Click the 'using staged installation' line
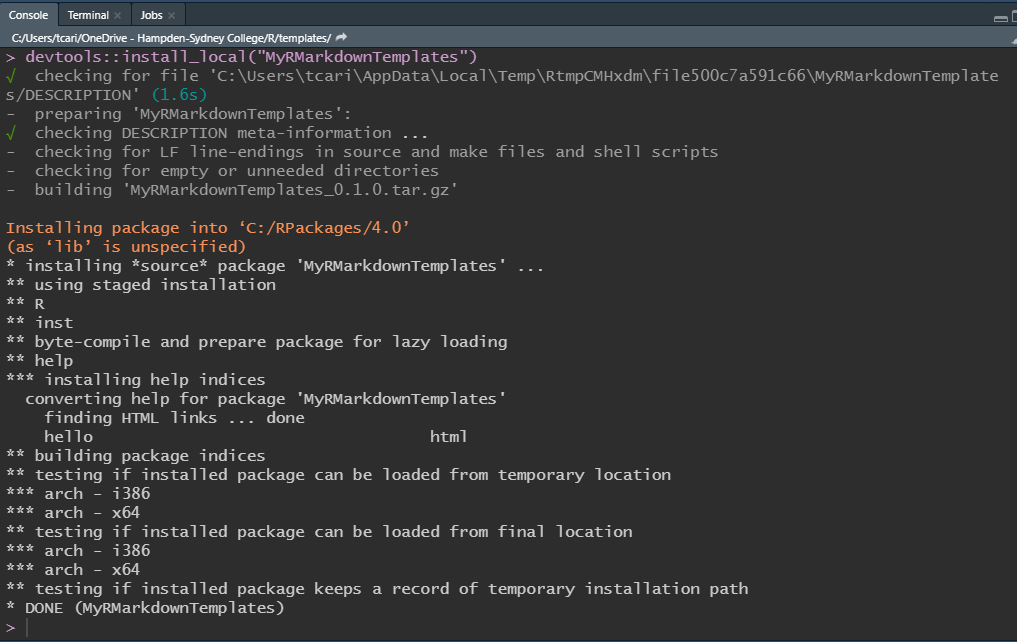Image resolution: width=1017 pixels, height=642 pixels. pyautogui.click(x=150, y=285)
